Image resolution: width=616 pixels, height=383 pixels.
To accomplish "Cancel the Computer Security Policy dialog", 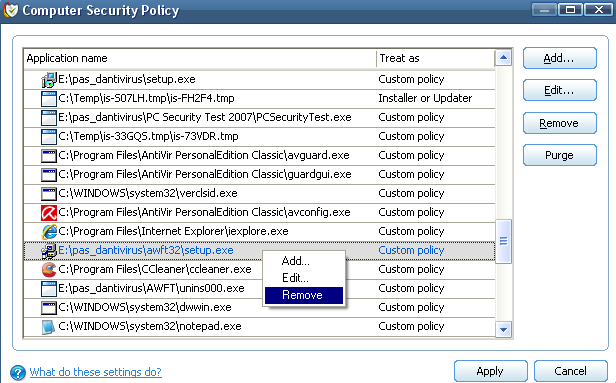I will (570, 371).
